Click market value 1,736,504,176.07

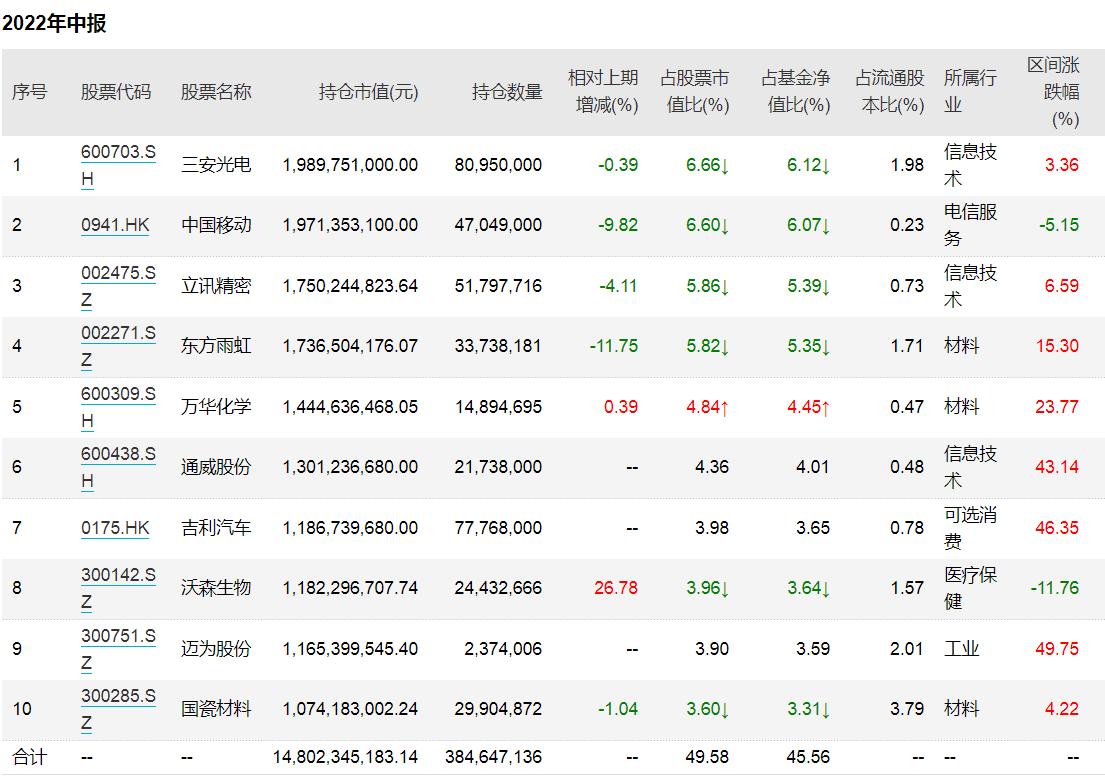pos(350,346)
